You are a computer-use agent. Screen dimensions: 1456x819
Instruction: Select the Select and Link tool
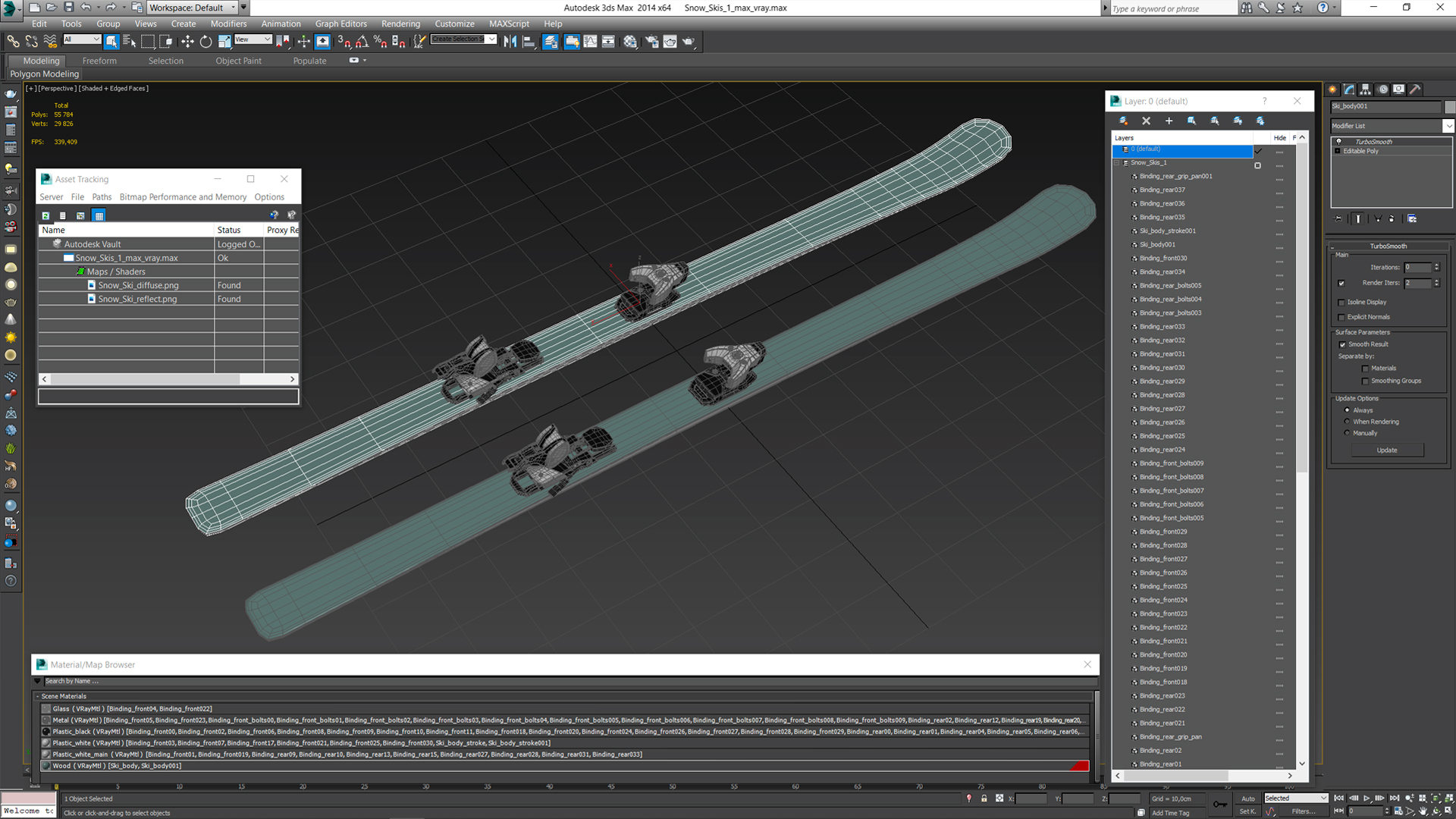tap(13, 41)
